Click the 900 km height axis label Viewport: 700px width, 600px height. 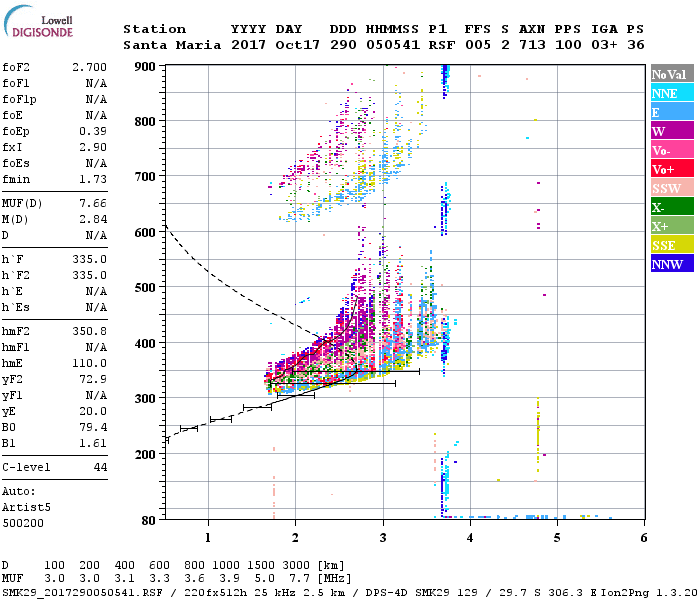[x=145, y=67]
